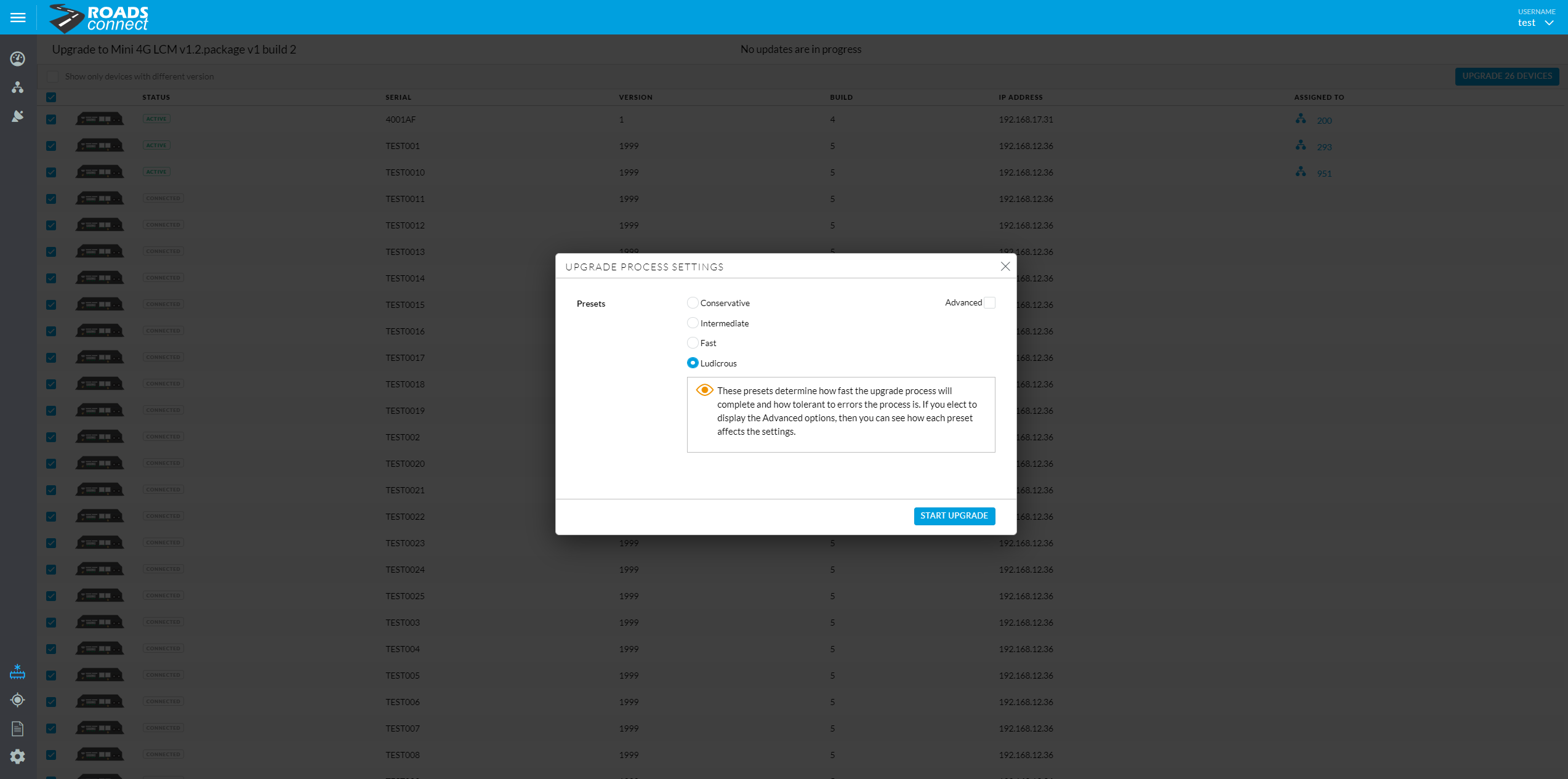Open the satellite dish sidebar icon
Screen dimensions: 1568x779
coord(18,116)
